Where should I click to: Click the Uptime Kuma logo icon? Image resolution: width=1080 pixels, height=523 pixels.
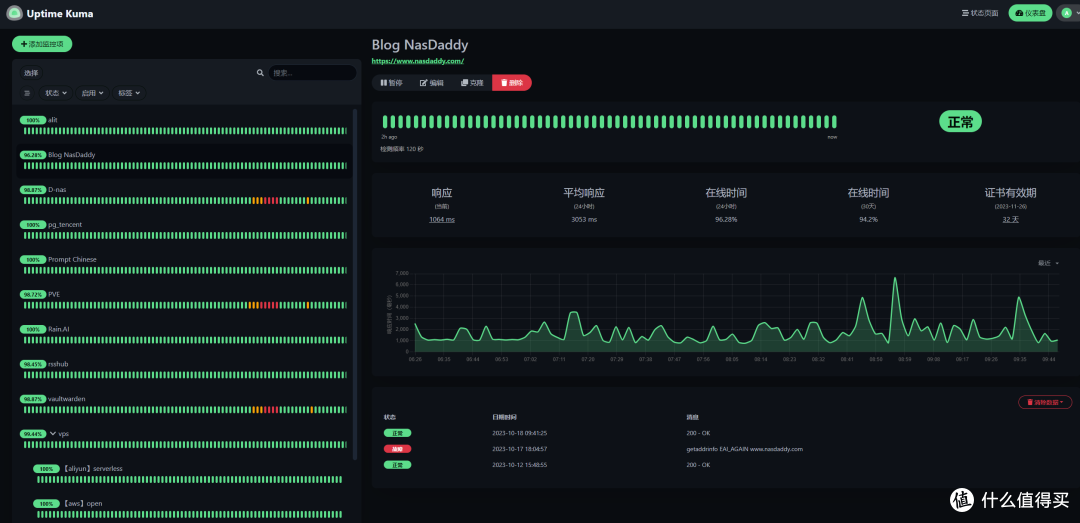(x=14, y=13)
